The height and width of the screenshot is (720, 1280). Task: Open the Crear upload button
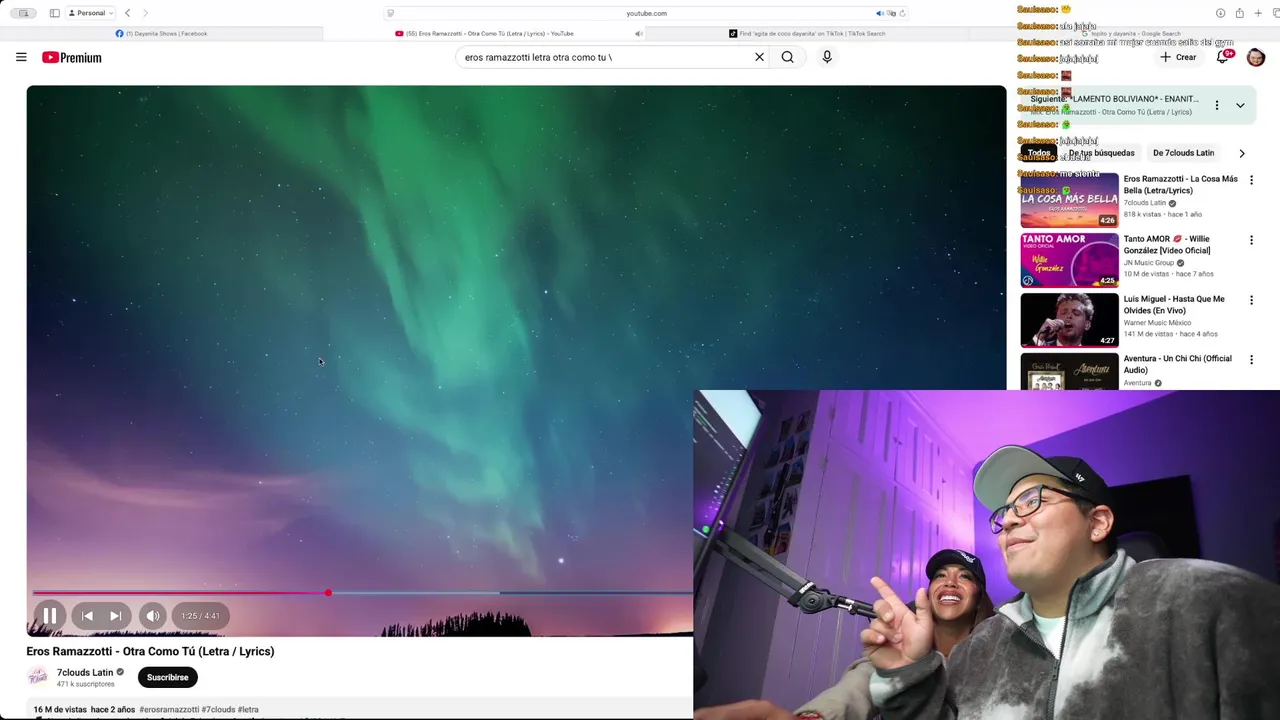(x=1178, y=57)
